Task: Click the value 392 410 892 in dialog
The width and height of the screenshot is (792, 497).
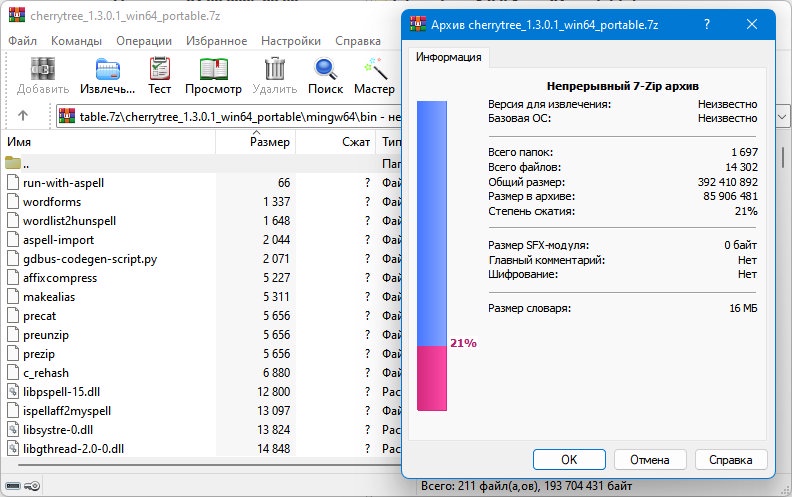Action: coord(727,182)
